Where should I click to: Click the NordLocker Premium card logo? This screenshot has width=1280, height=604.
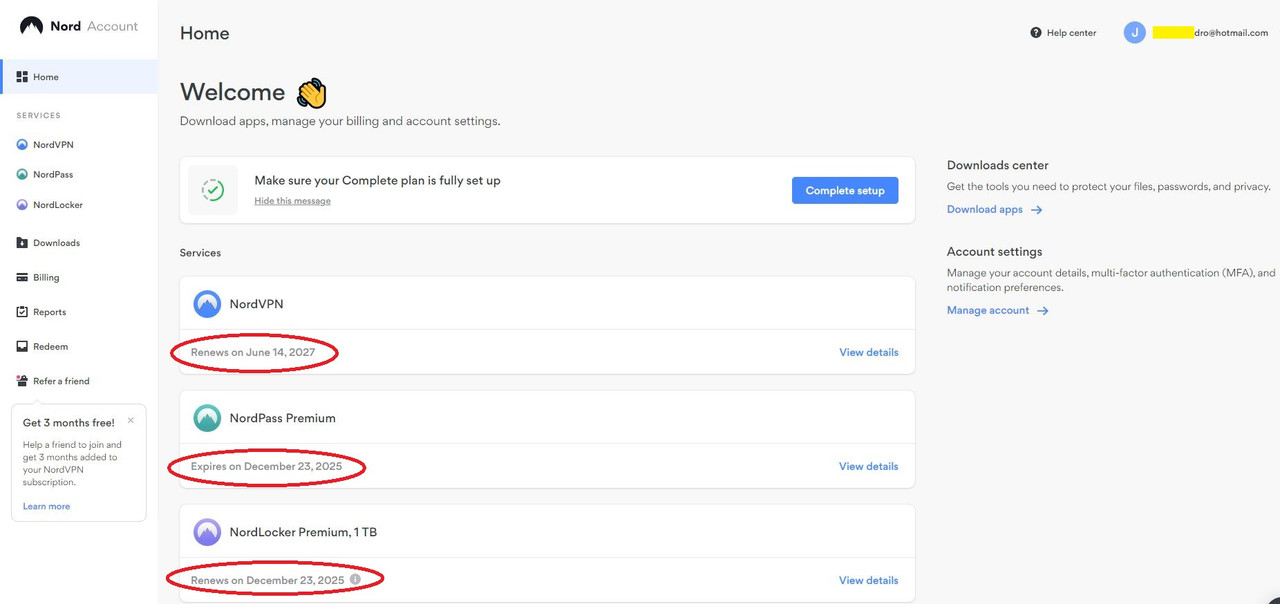pos(207,532)
